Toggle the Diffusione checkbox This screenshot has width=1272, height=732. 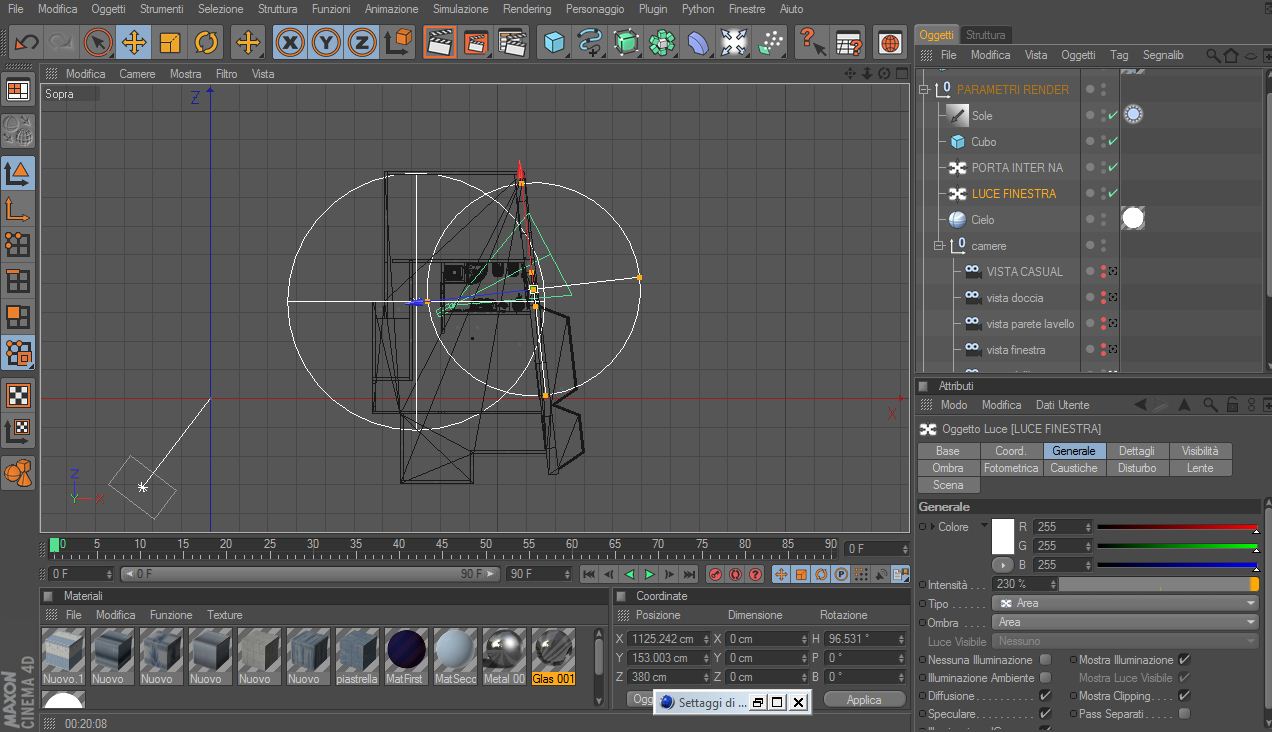point(1045,696)
